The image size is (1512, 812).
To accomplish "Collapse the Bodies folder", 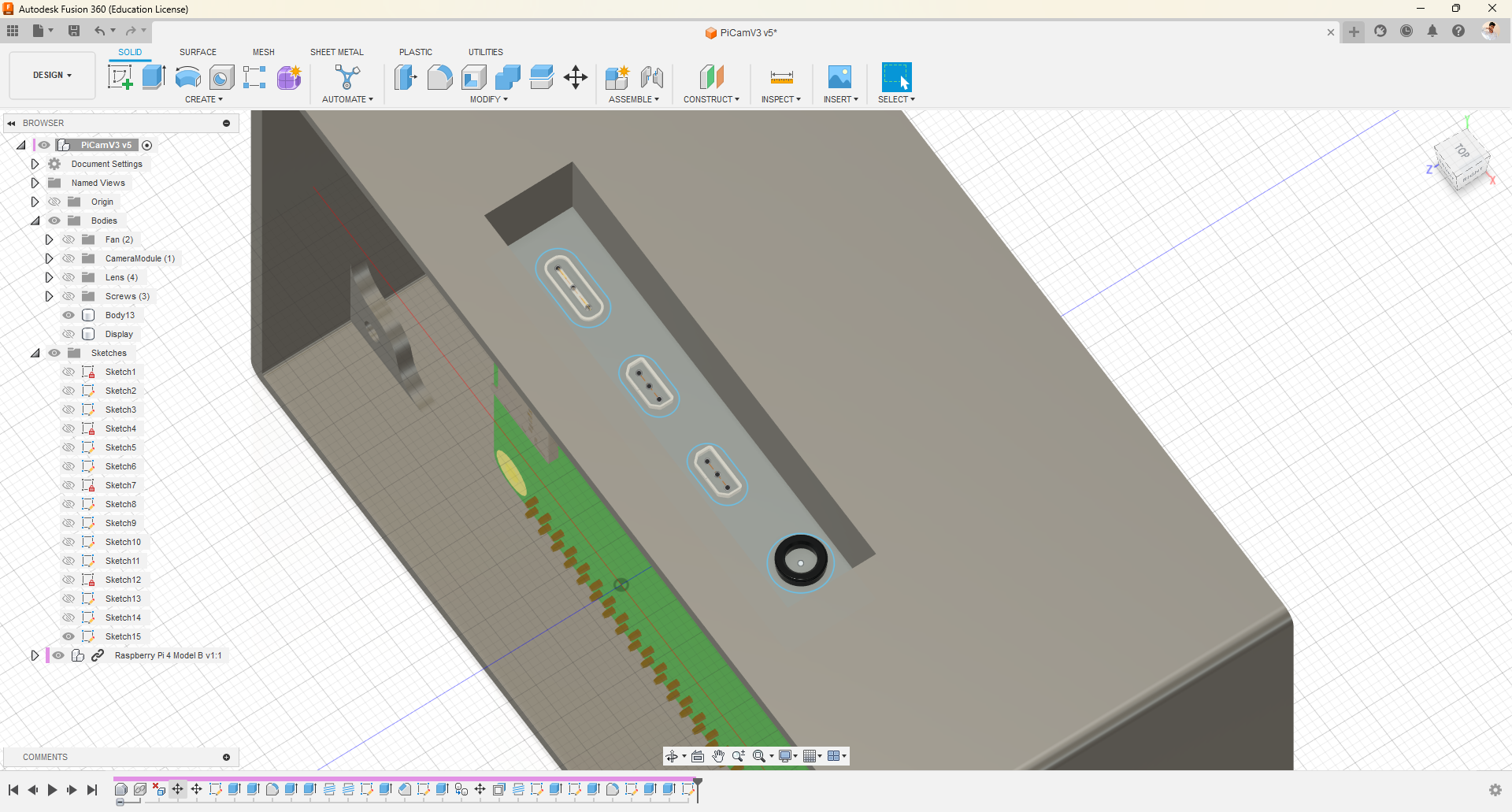I will (35, 221).
